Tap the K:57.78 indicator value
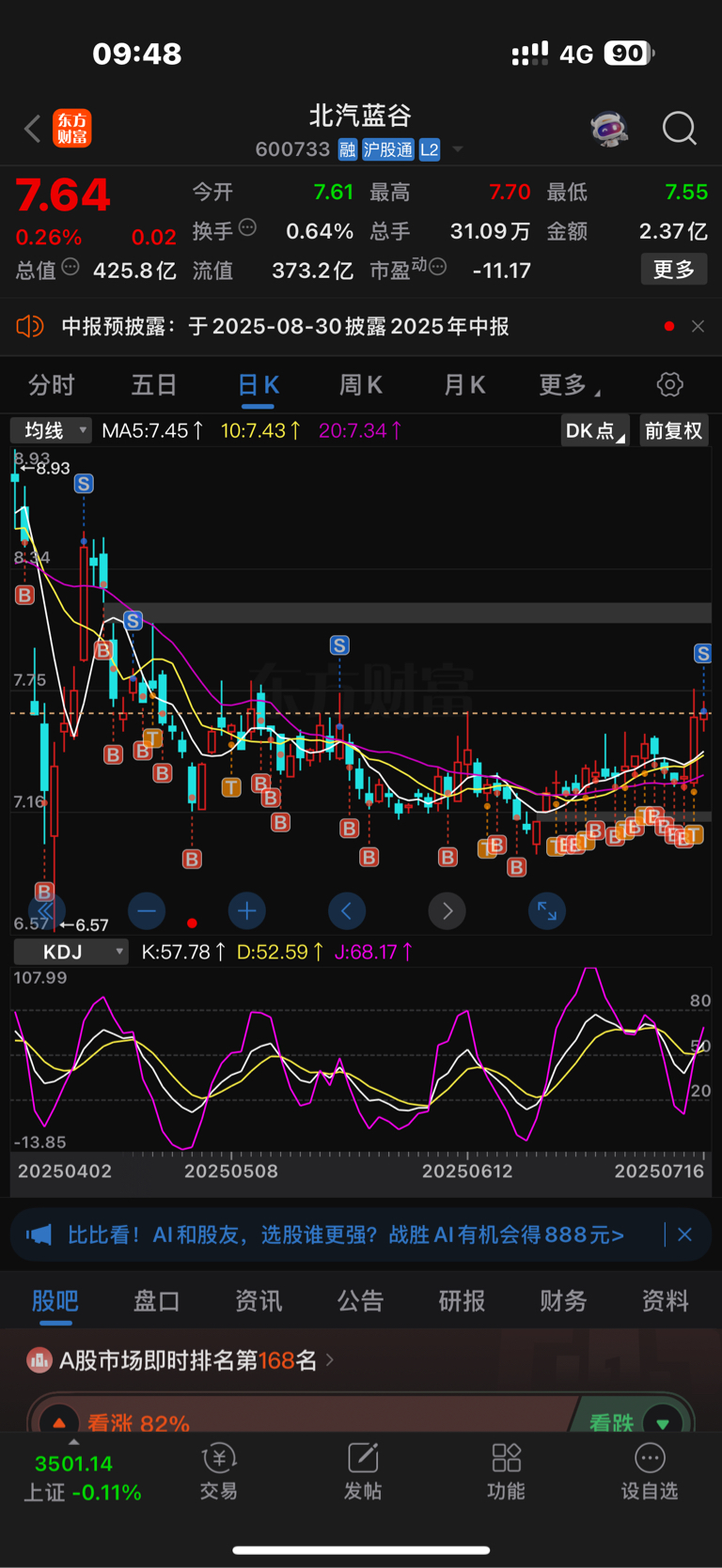 [x=183, y=952]
